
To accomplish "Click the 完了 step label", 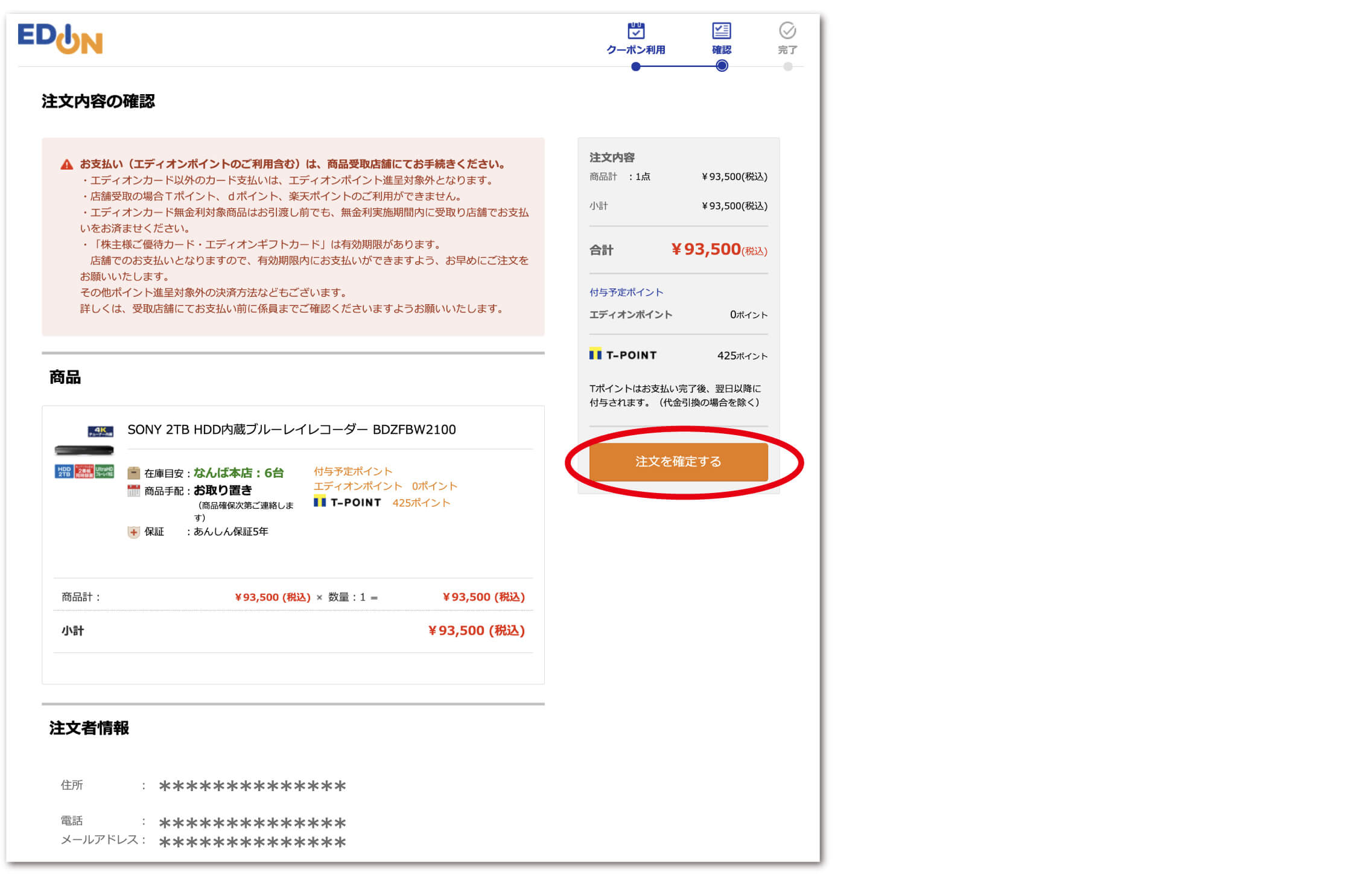I will point(787,50).
